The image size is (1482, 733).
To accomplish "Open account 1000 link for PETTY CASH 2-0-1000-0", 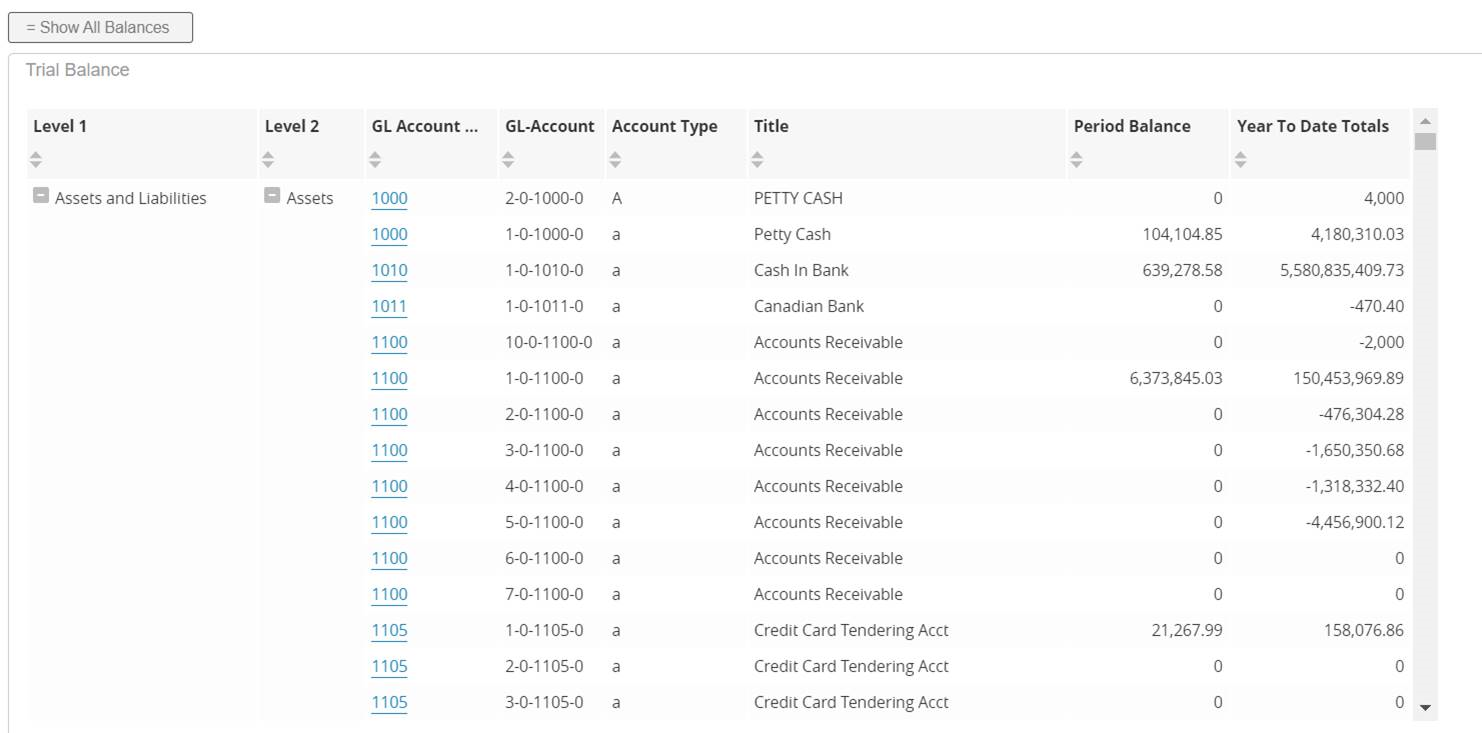I will click(x=389, y=198).
